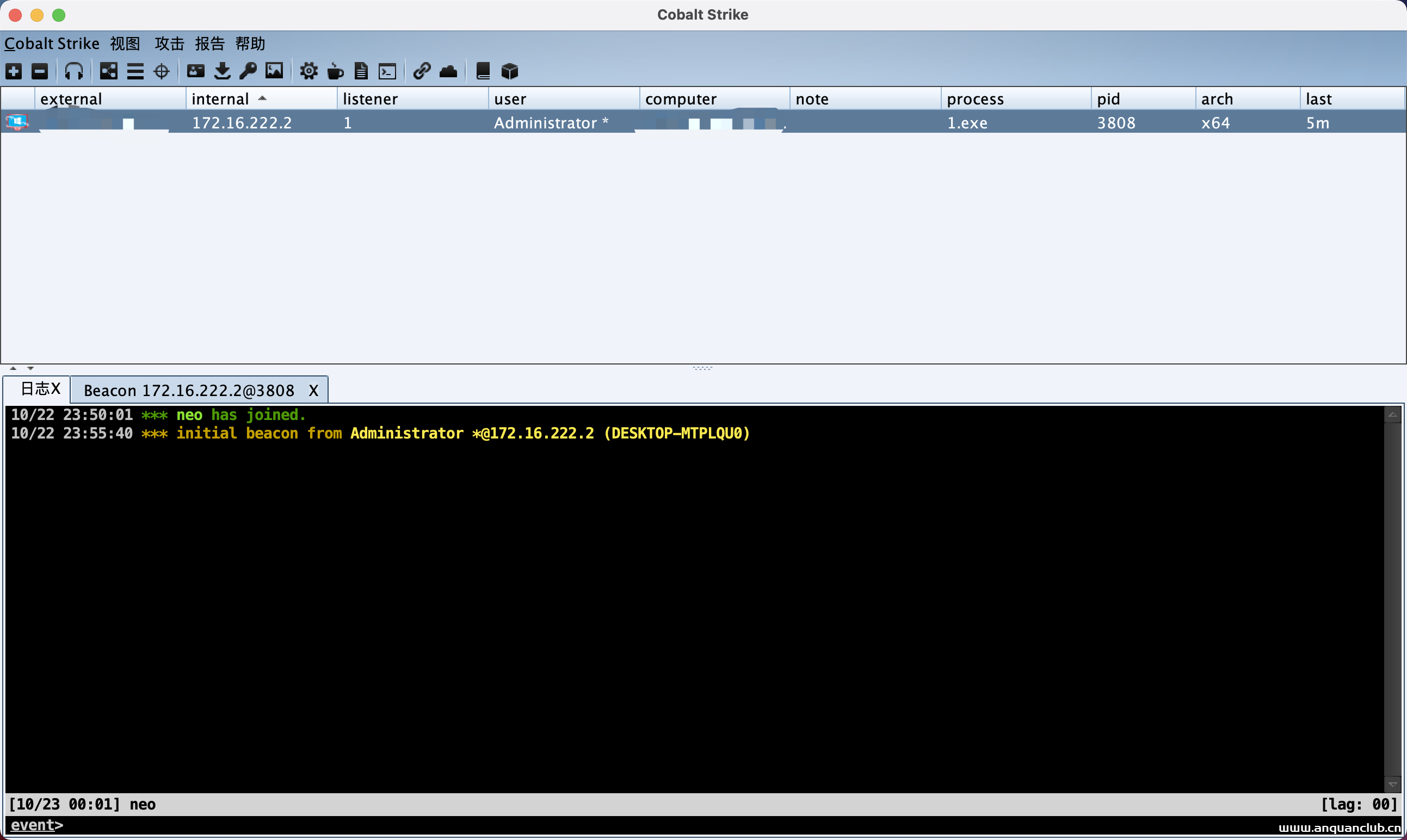Click the plus new connection icon

pos(14,71)
